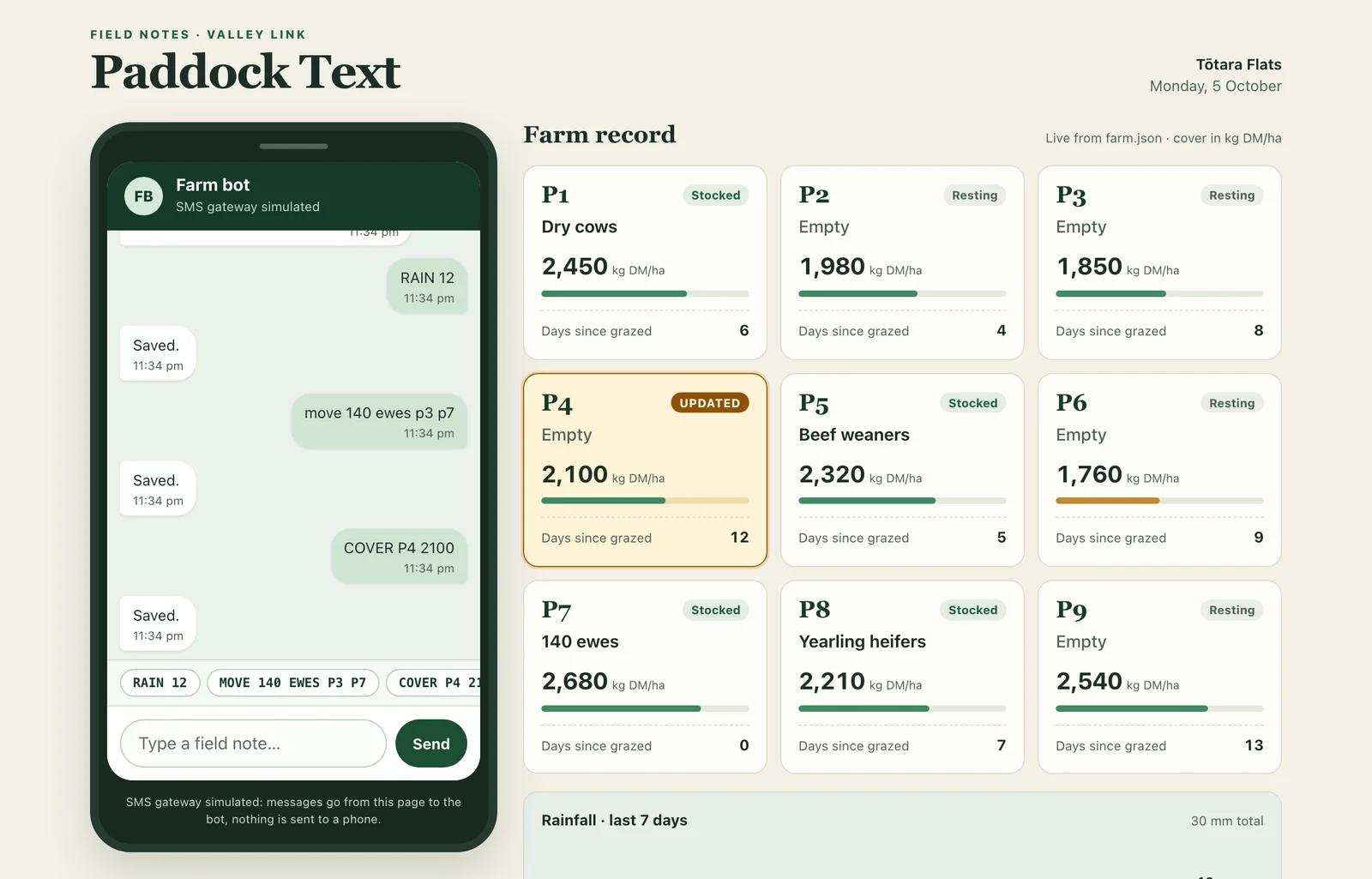Click the 'Paddock Text' page title

[x=245, y=72]
